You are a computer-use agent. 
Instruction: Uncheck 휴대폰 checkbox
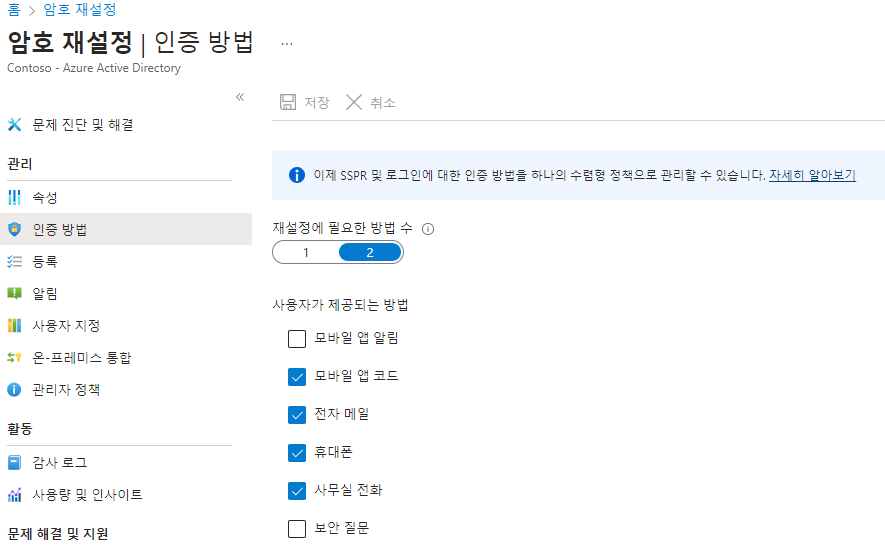[297, 453]
